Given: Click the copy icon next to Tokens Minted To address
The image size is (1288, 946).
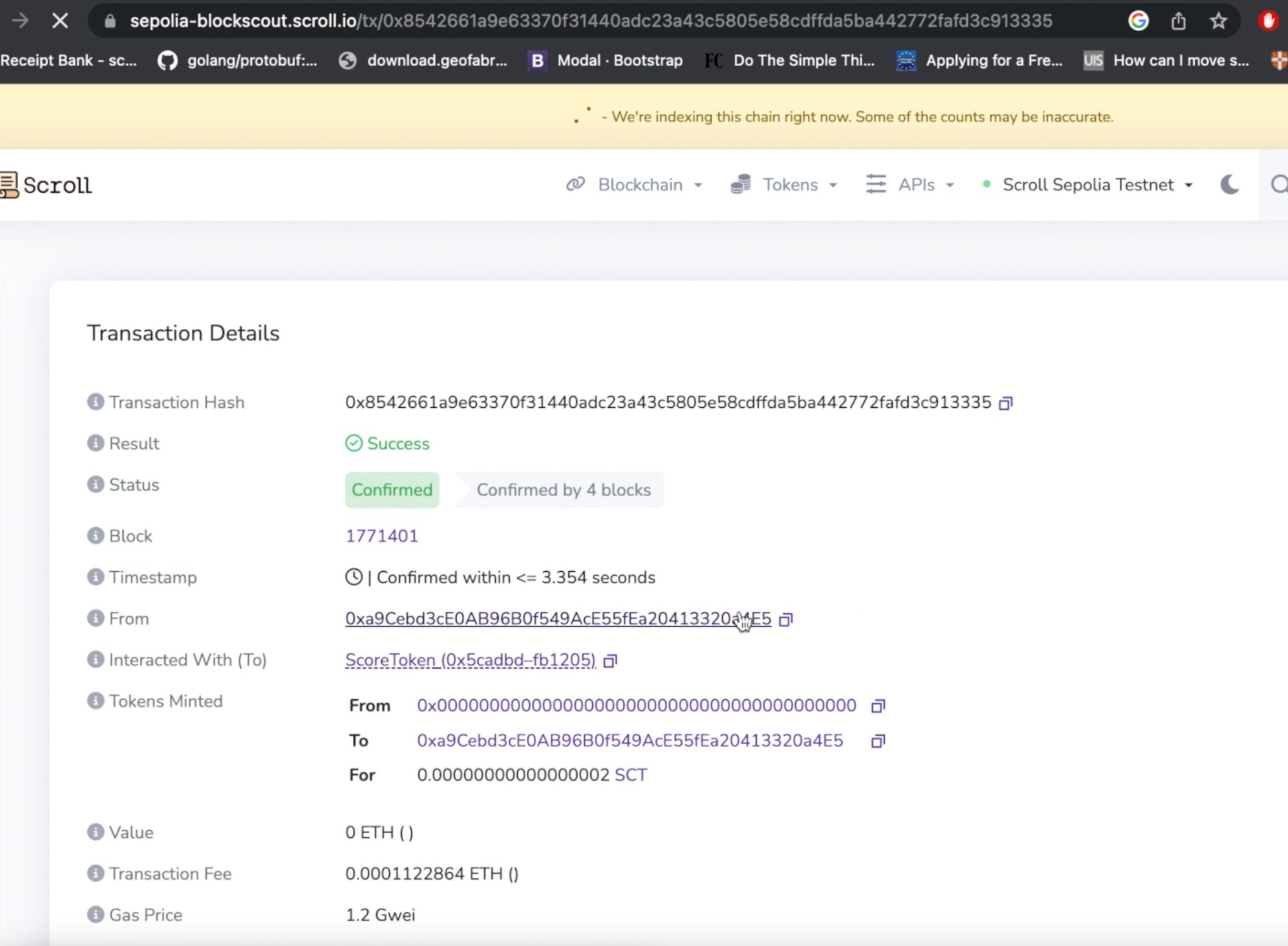Looking at the screenshot, I should pos(878,740).
